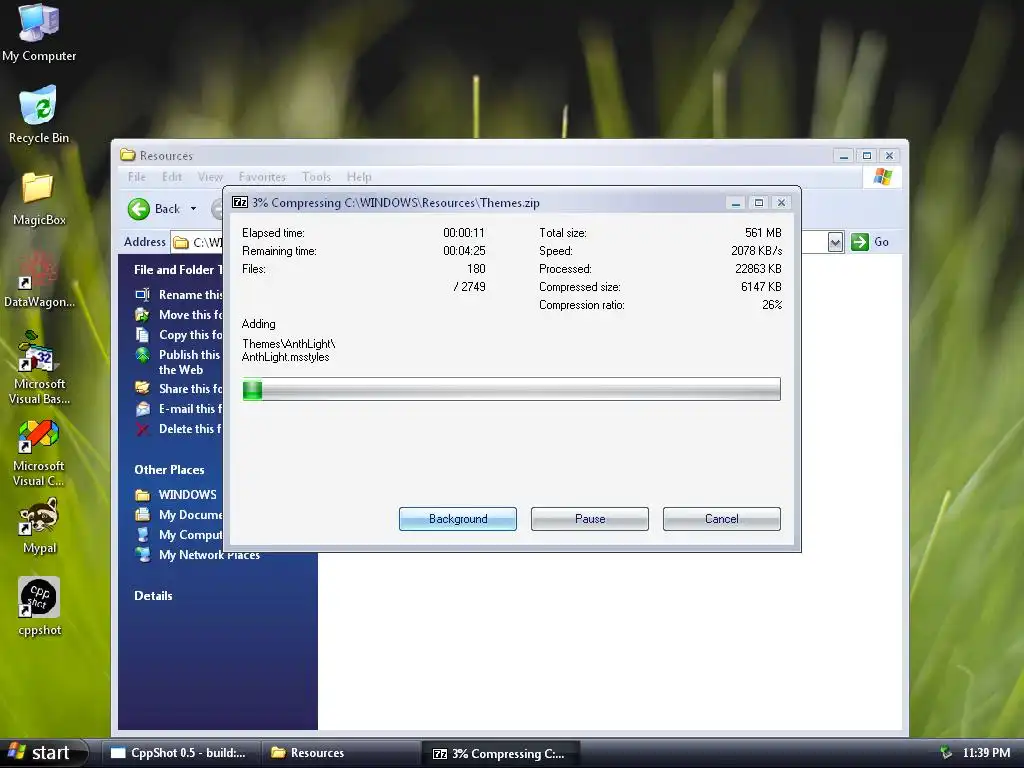Click the Copy this folder icon
The width and height of the screenshot is (1024, 768).
pyautogui.click(x=142, y=334)
